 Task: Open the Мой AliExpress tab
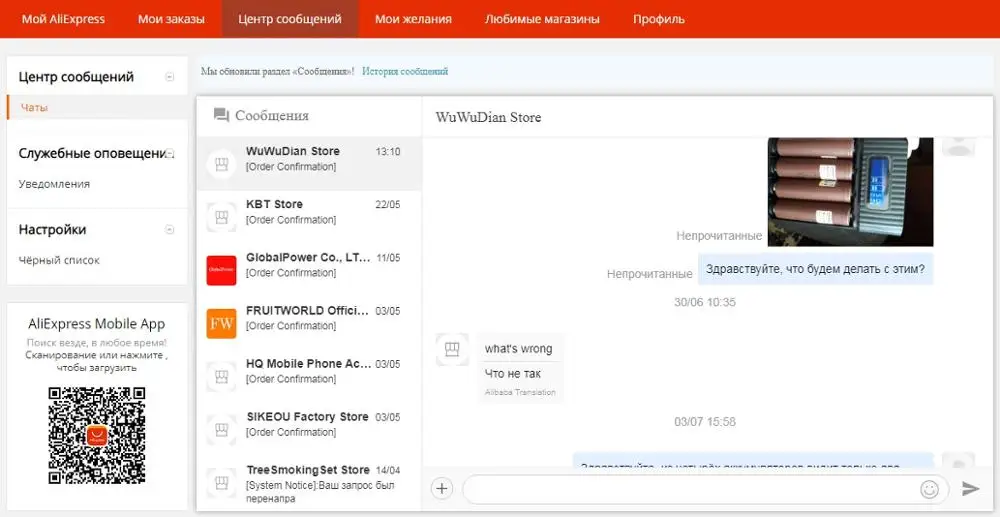tap(63, 19)
